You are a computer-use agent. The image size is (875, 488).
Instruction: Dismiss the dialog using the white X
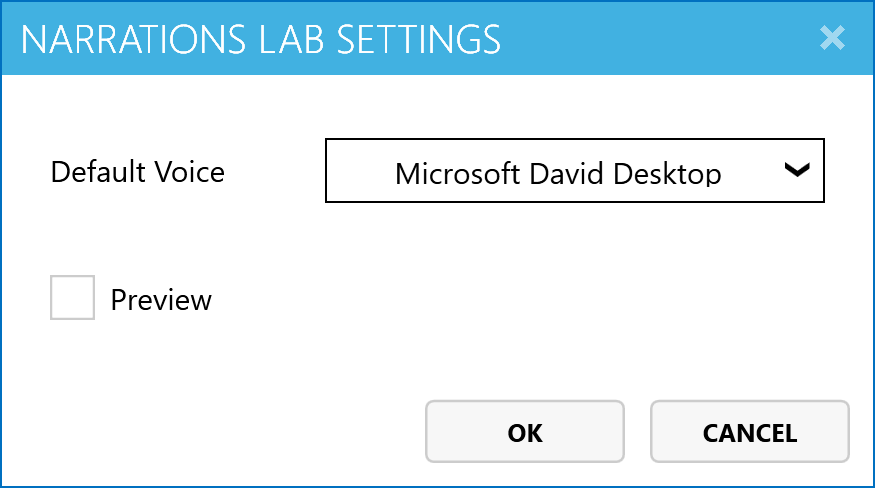(x=832, y=38)
